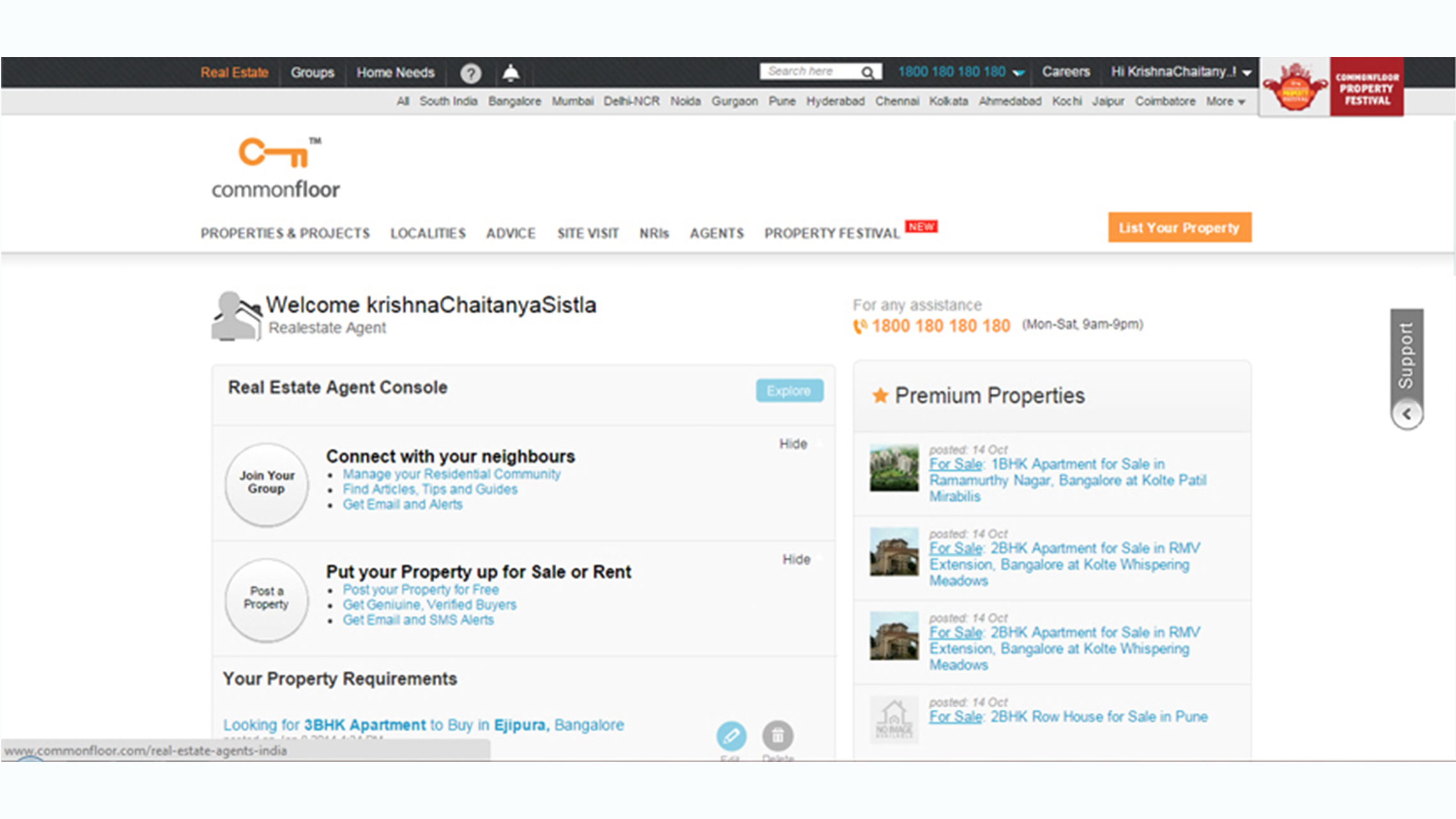Select Gurgaon in the city bar
This screenshot has height=819, width=1456.
734,101
